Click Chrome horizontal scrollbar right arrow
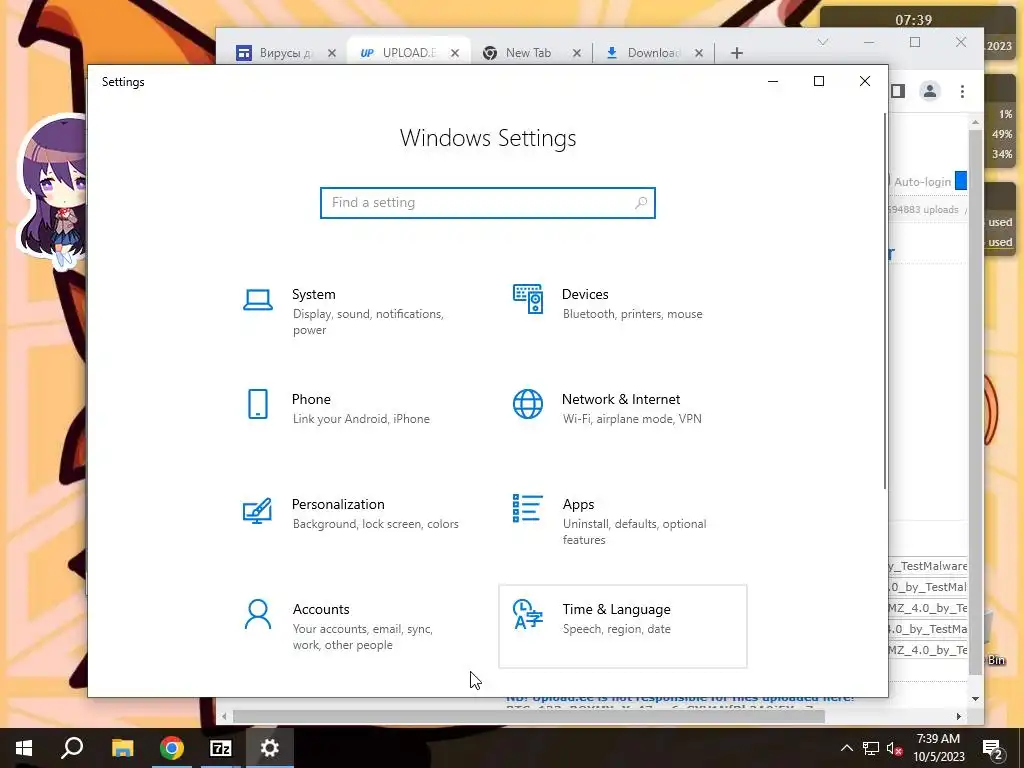The height and width of the screenshot is (768, 1024). (x=959, y=716)
